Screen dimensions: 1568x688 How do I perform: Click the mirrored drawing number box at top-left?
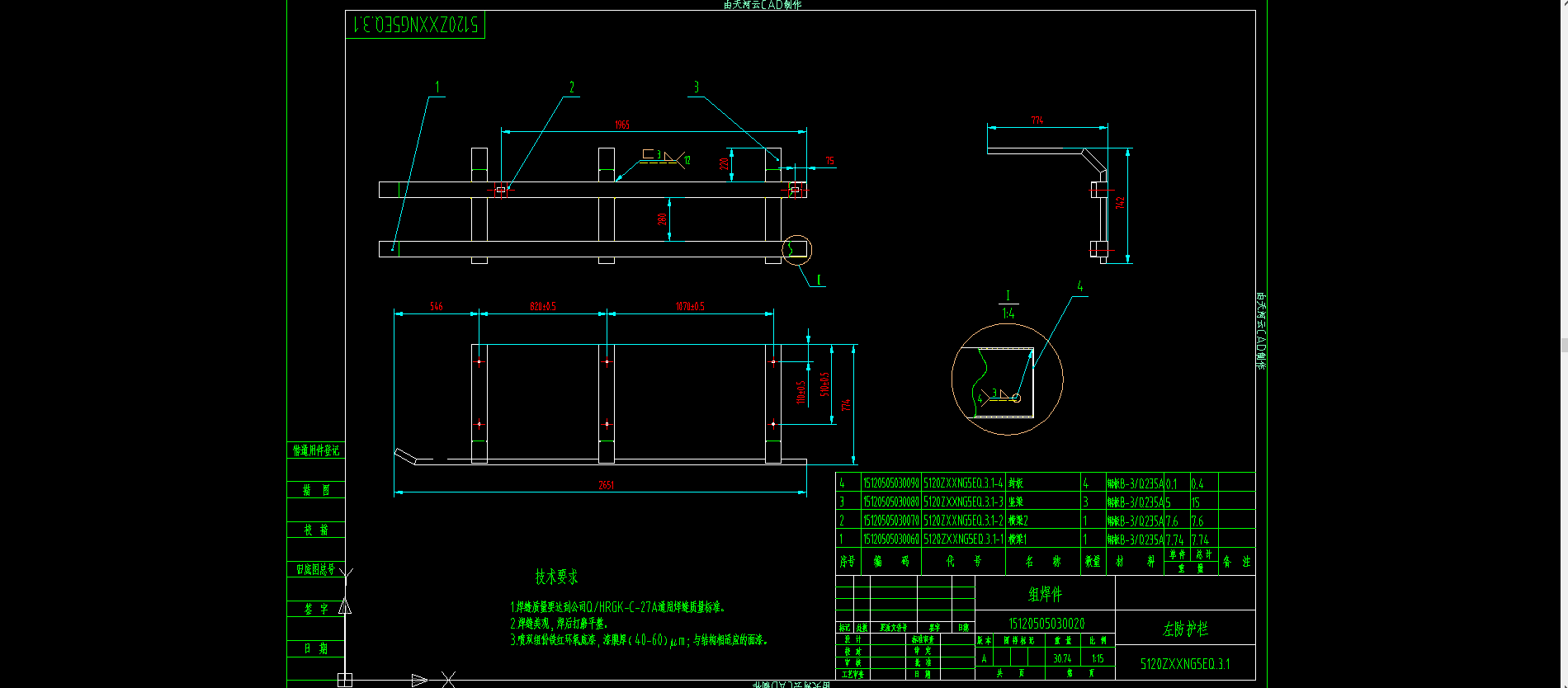click(x=415, y=25)
